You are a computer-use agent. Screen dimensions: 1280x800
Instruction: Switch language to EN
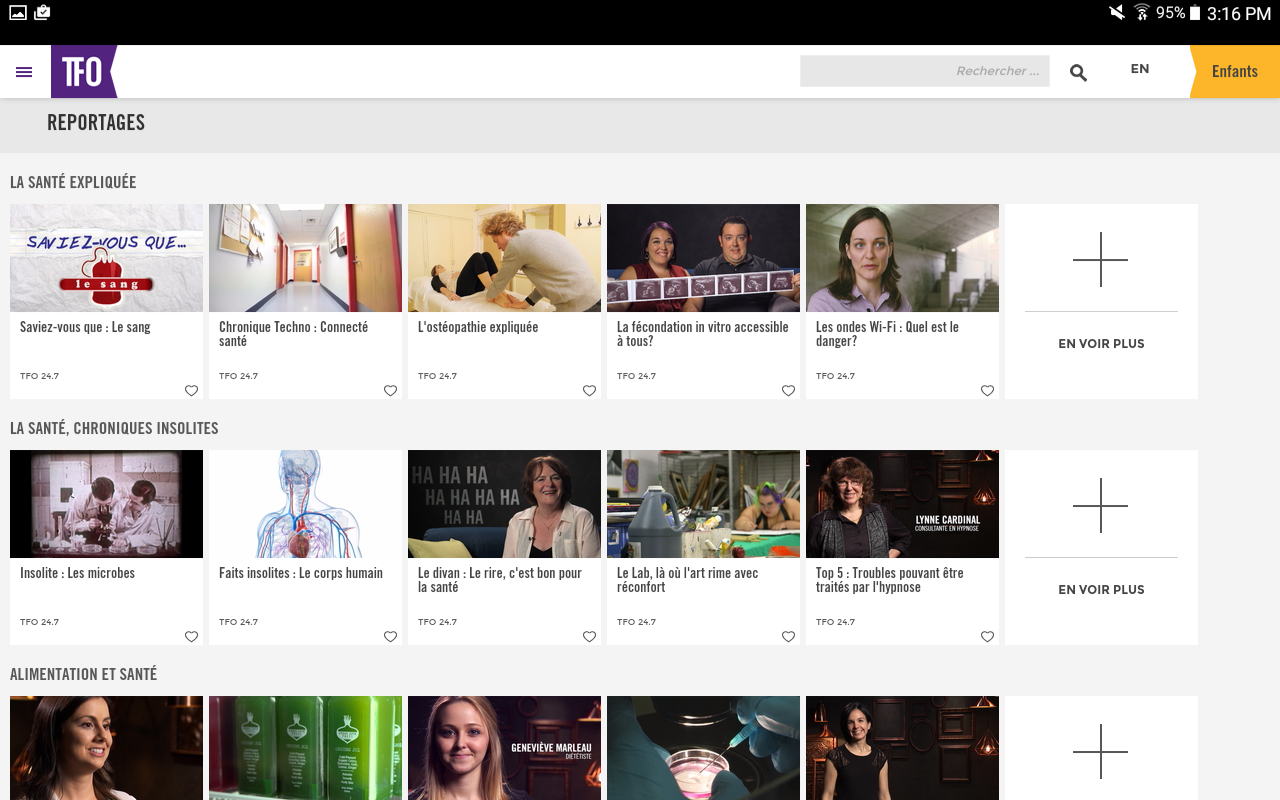point(1140,69)
